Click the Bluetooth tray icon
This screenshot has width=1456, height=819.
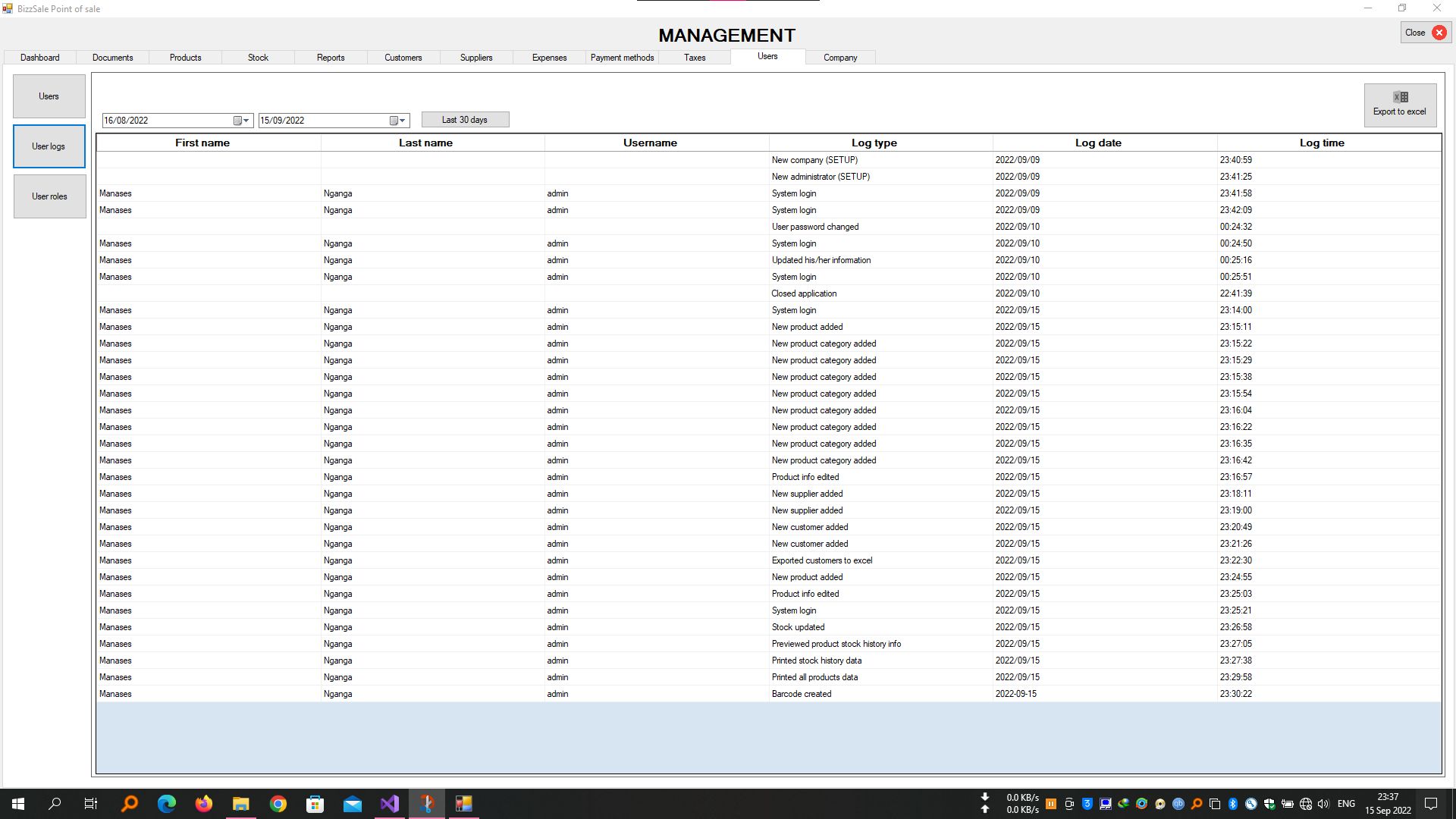pos(1232,804)
